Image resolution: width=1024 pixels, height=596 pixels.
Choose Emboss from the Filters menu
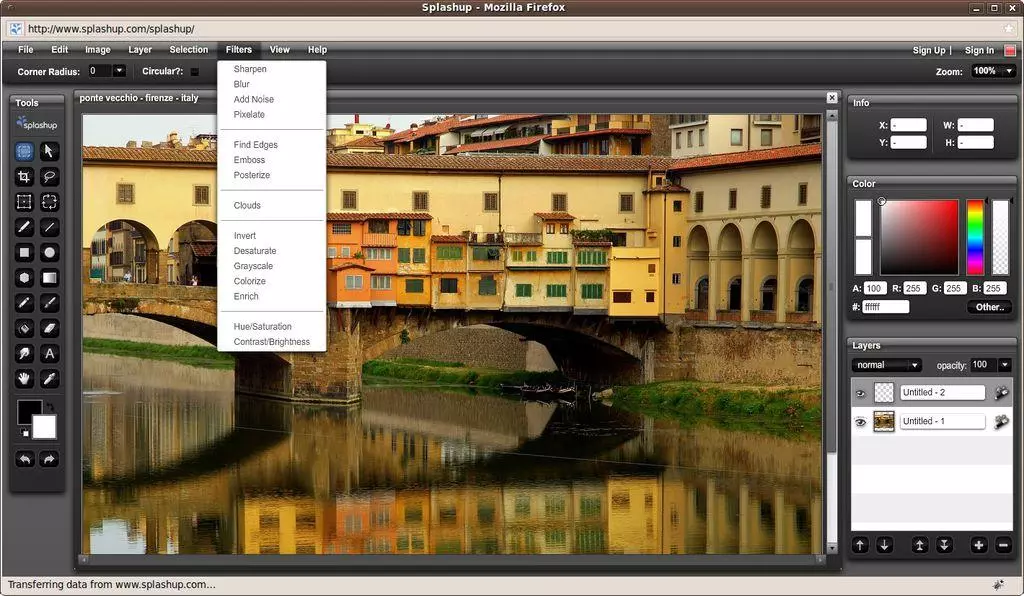click(249, 160)
